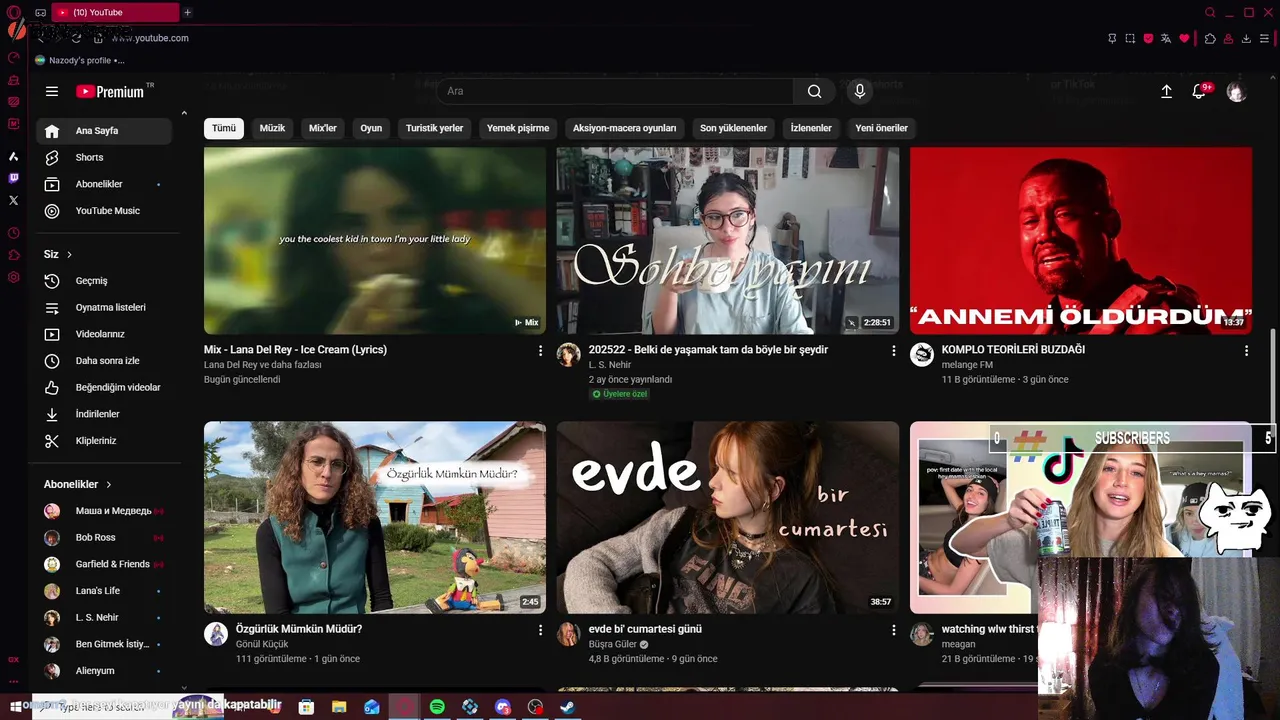Select the Son yüklenenler chip
Image resolution: width=1280 pixels, height=720 pixels.
733,128
